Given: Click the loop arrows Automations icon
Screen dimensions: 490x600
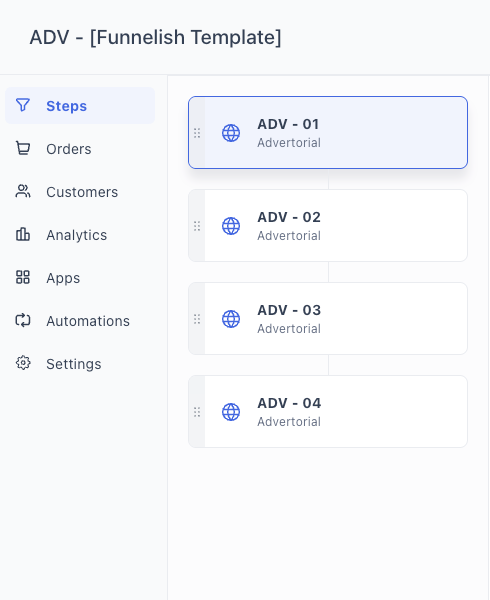Looking at the screenshot, I should [23, 320].
